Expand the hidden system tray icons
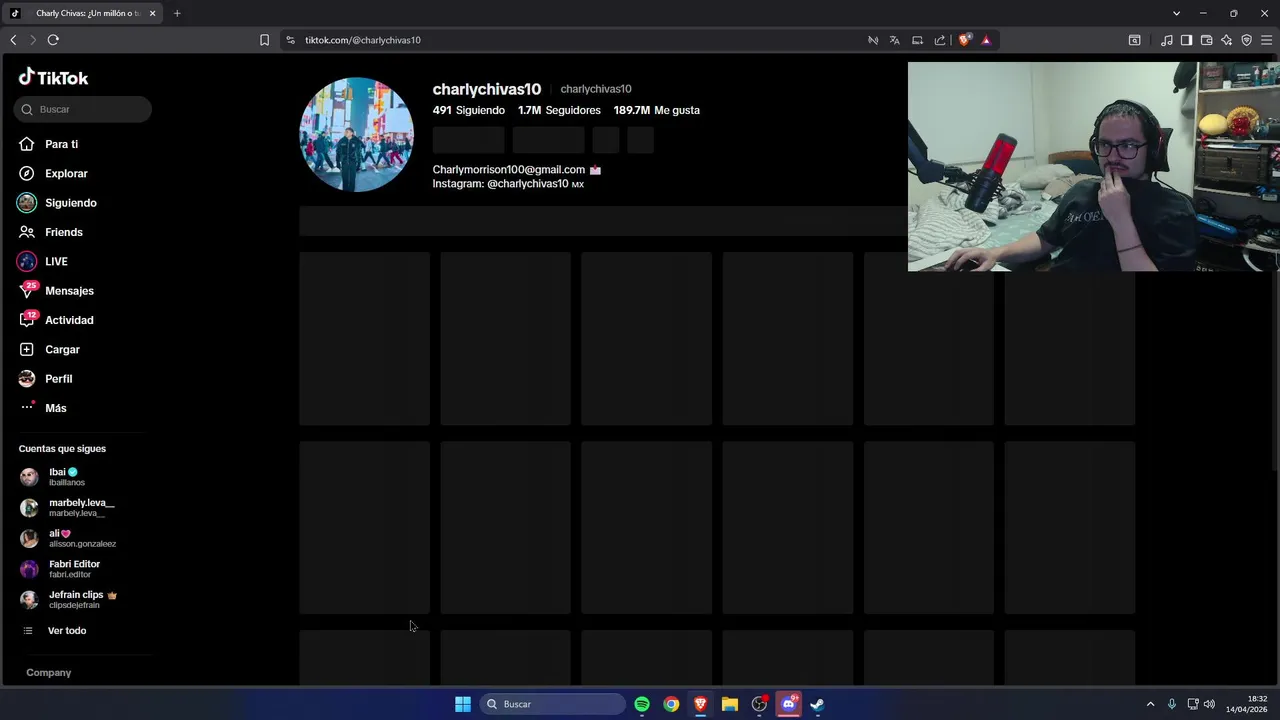 (x=1150, y=704)
